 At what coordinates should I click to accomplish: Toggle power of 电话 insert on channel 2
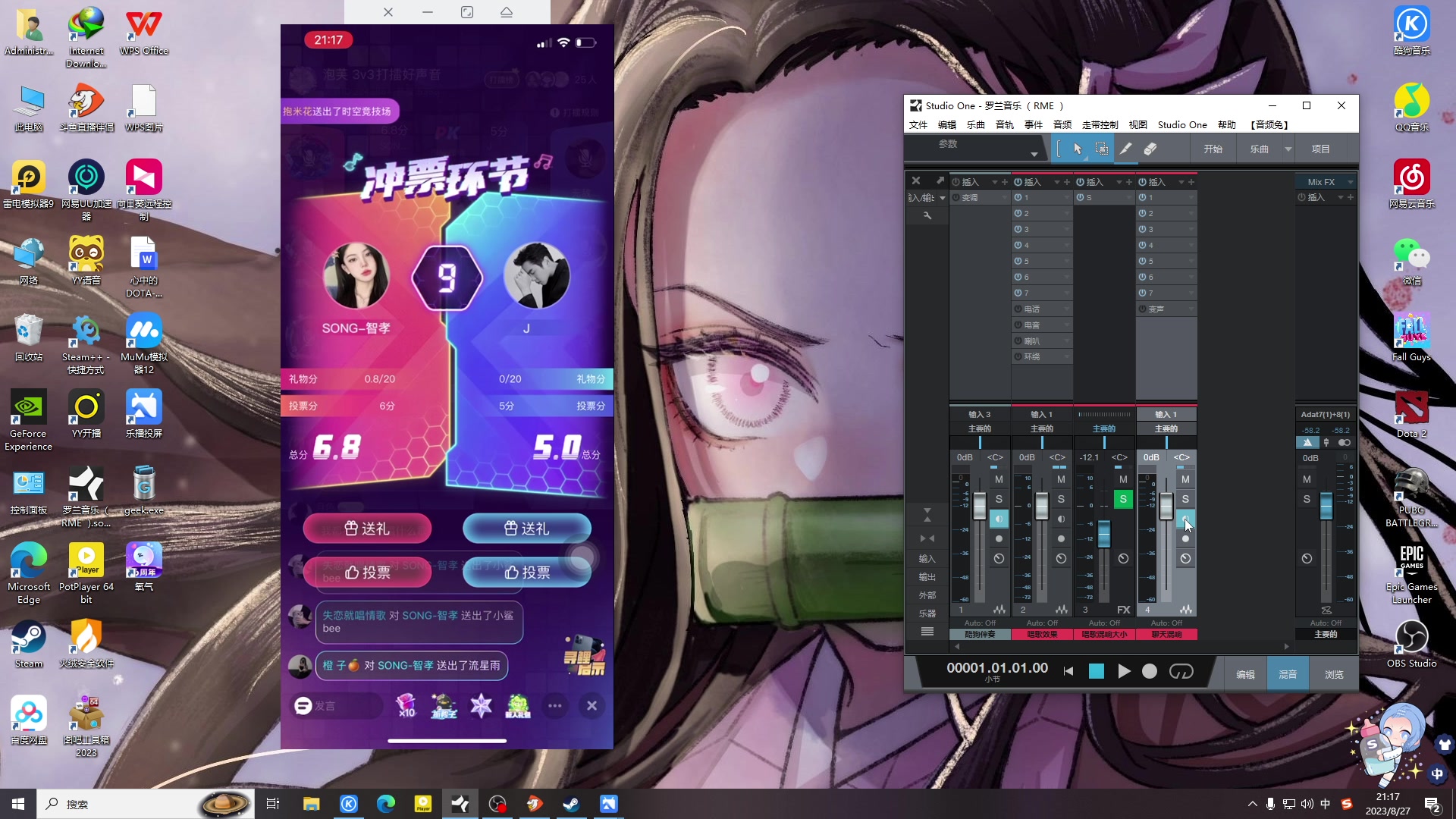click(x=1018, y=309)
